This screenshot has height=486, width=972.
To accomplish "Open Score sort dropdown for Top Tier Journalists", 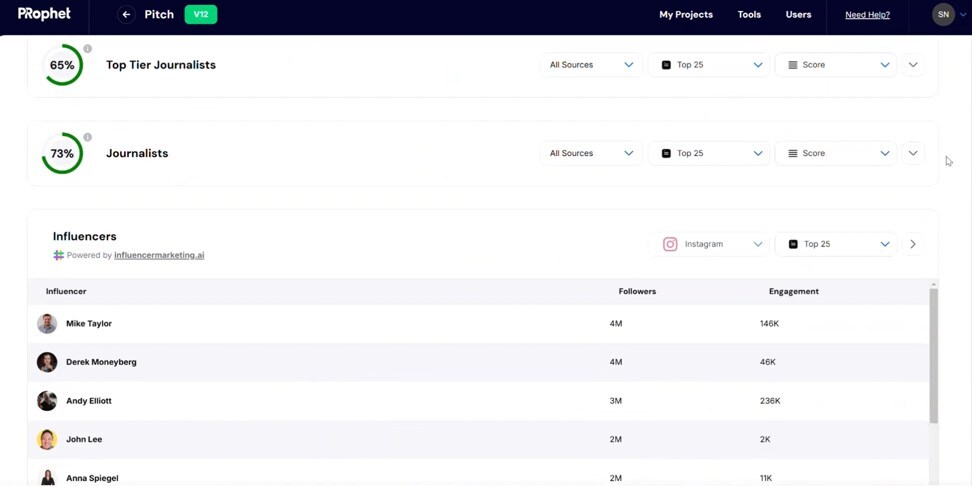I will [x=836, y=65].
